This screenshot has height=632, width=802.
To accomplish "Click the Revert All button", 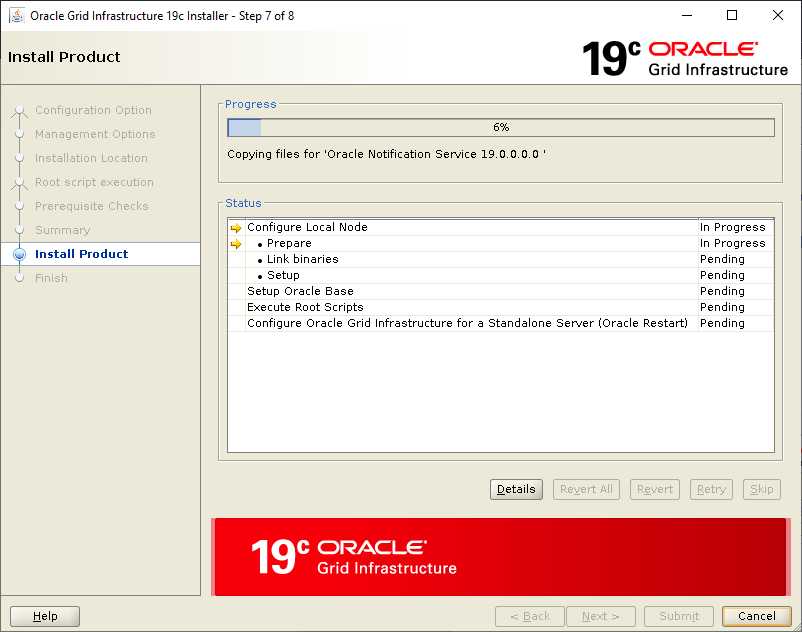I will 586,489.
